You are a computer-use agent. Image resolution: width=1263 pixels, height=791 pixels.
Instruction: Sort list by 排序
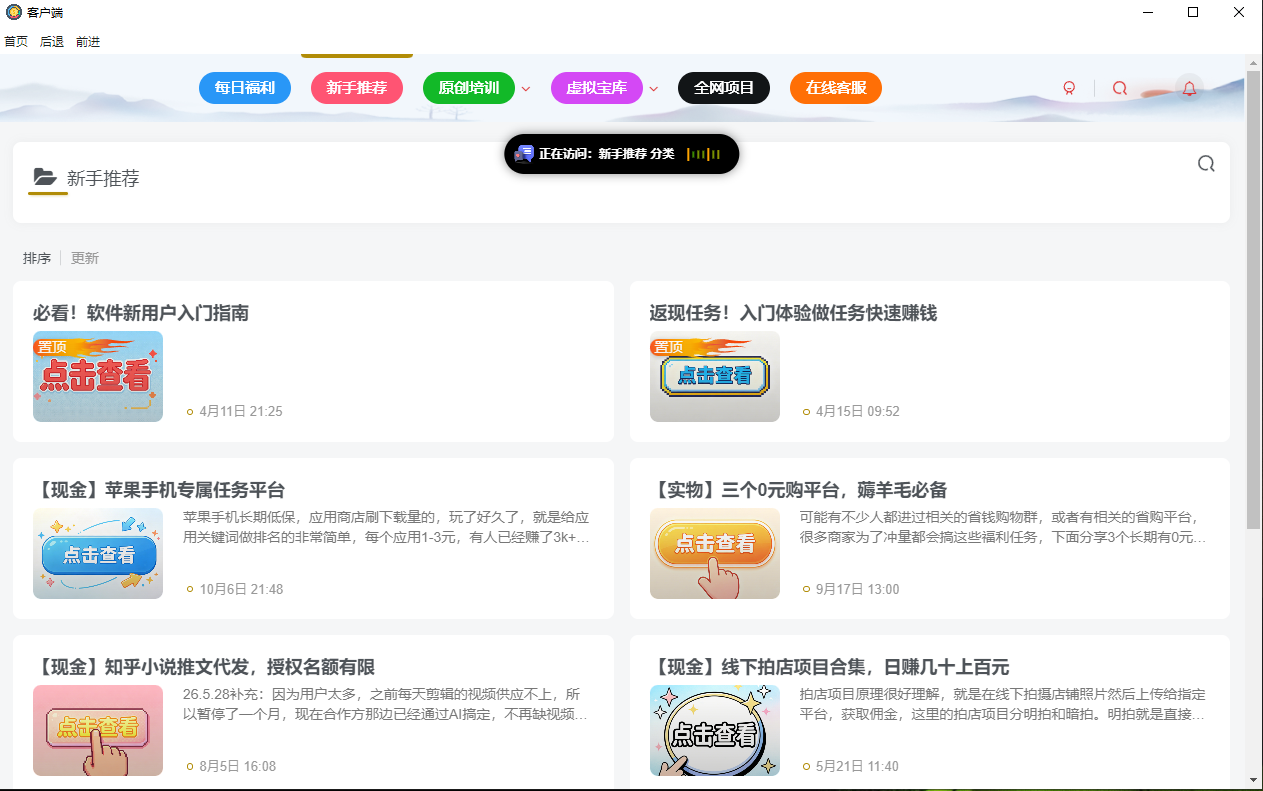[x=37, y=258]
